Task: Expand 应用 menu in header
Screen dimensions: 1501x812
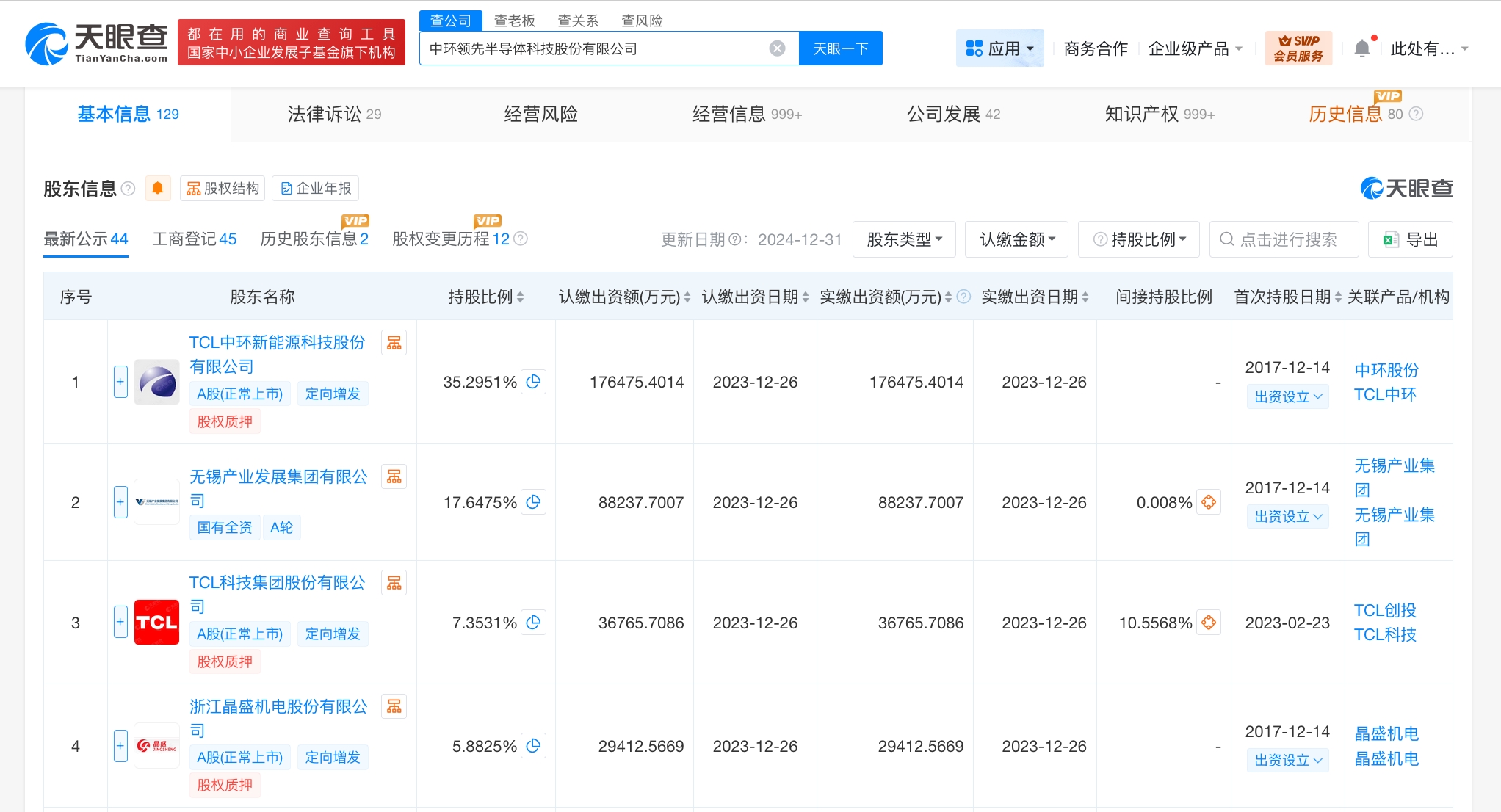Action: tap(999, 48)
